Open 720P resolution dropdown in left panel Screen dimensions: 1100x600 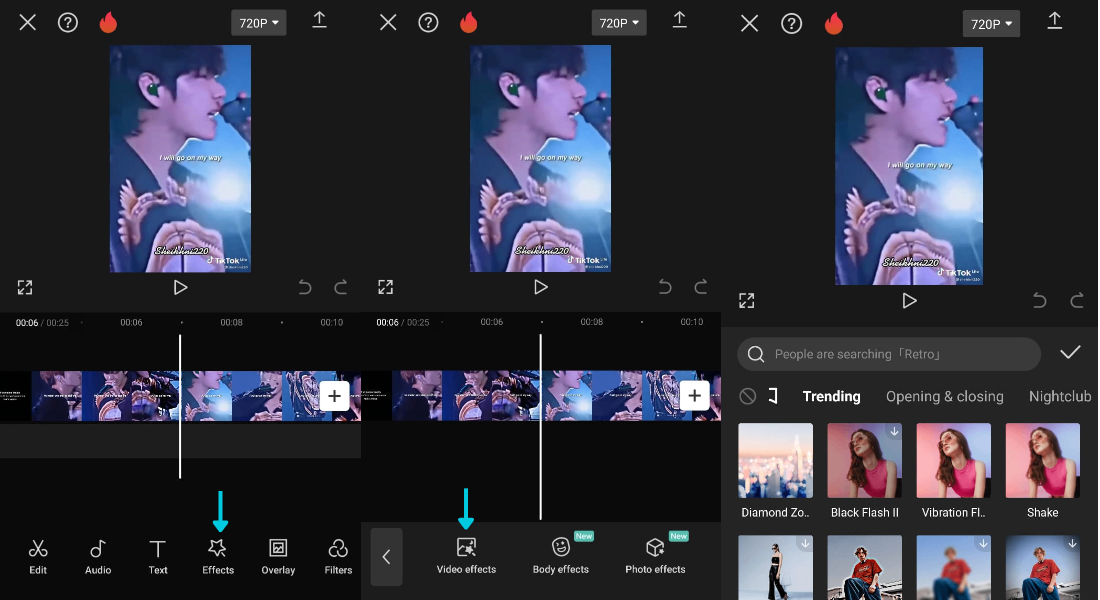[x=259, y=23]
